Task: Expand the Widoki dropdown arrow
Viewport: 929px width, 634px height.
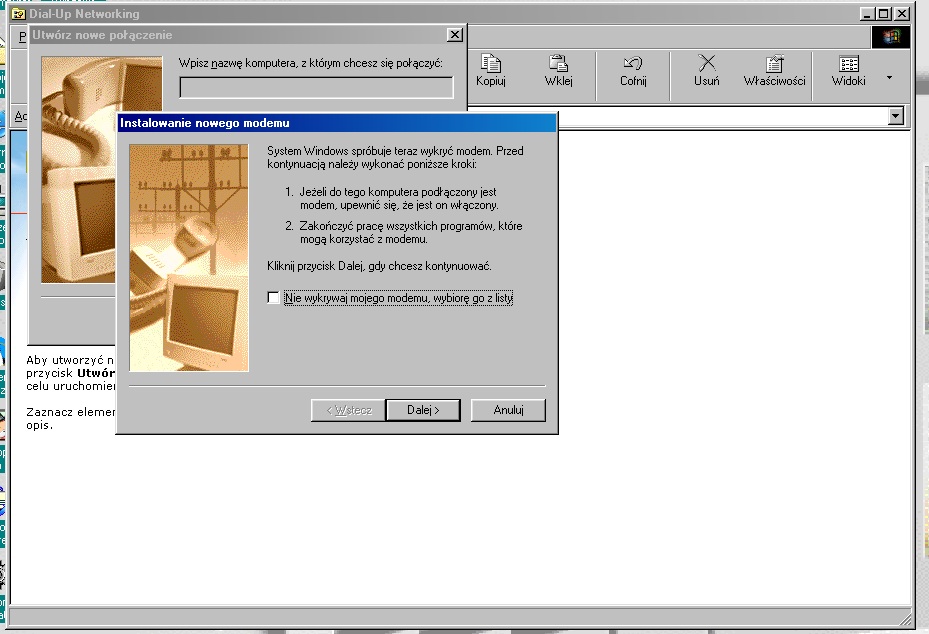Action: (x=889, y=78)
